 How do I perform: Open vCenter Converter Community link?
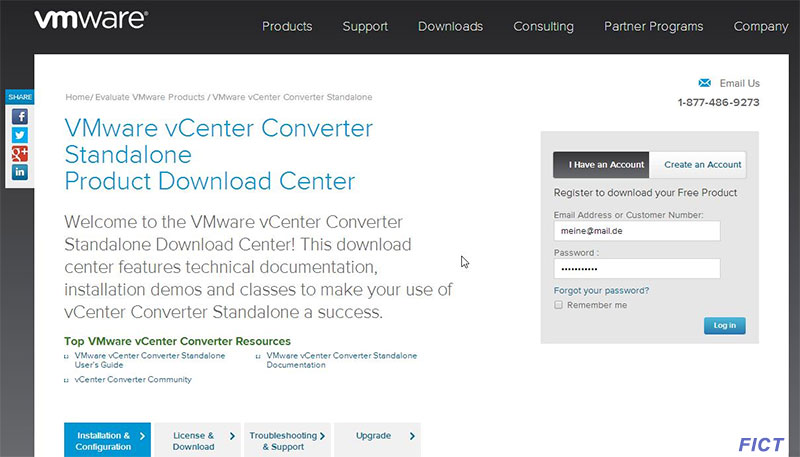tap(133, 379)
